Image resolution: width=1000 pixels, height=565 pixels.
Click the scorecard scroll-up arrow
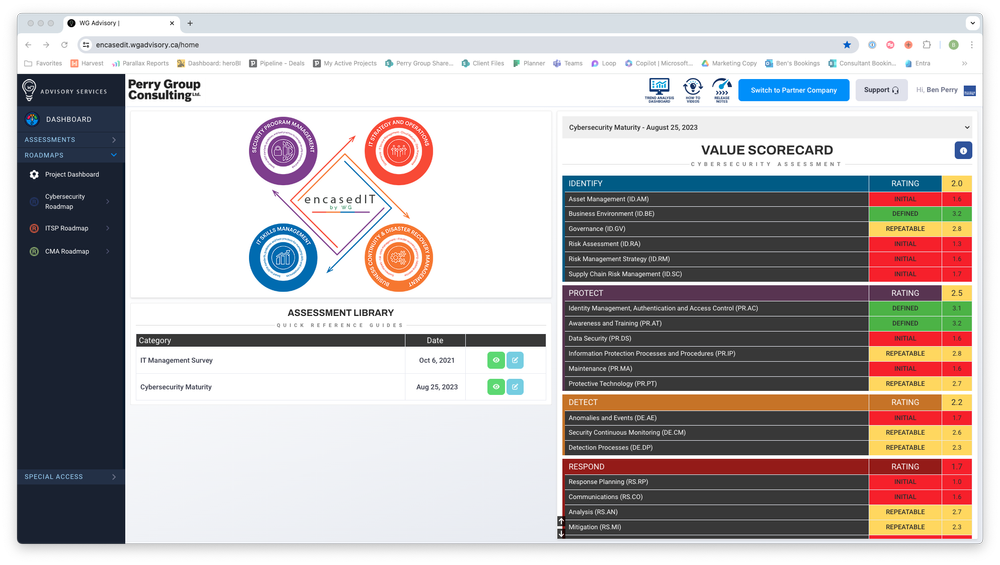pos(561,522)
